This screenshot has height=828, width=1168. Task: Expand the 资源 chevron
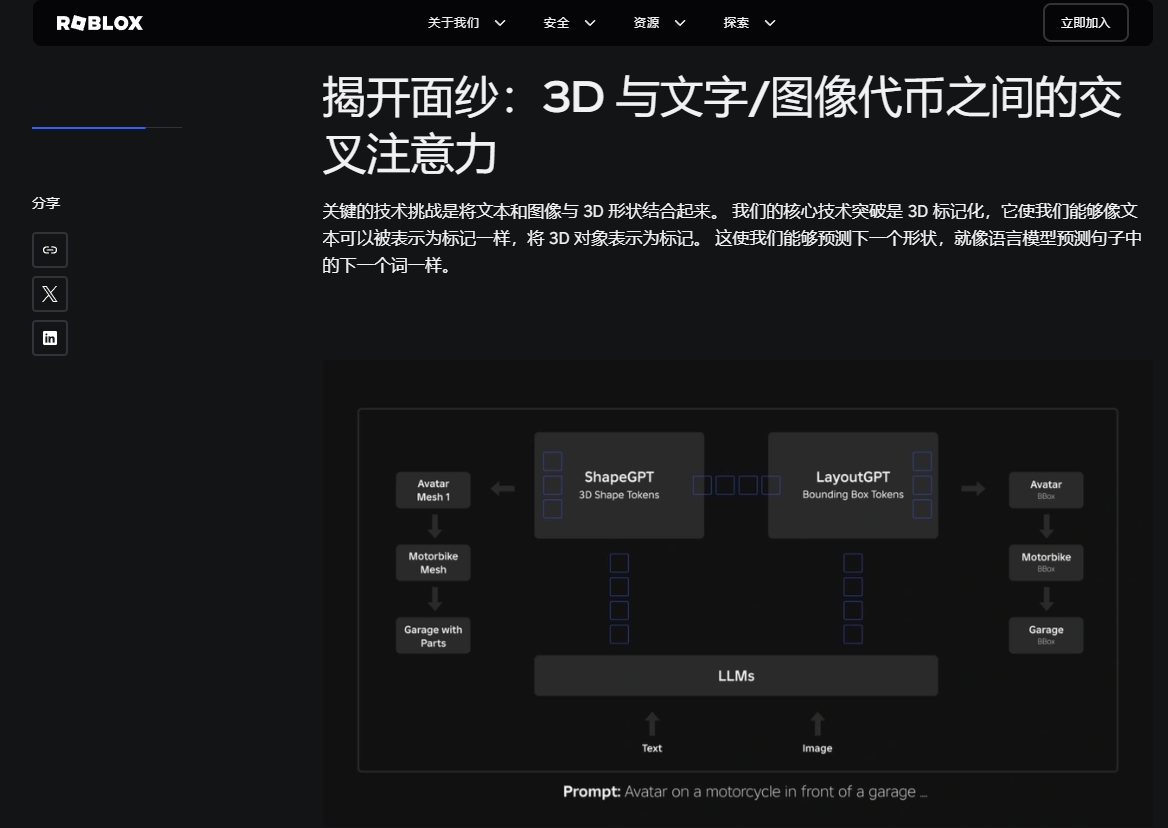[x=680, y=23]
